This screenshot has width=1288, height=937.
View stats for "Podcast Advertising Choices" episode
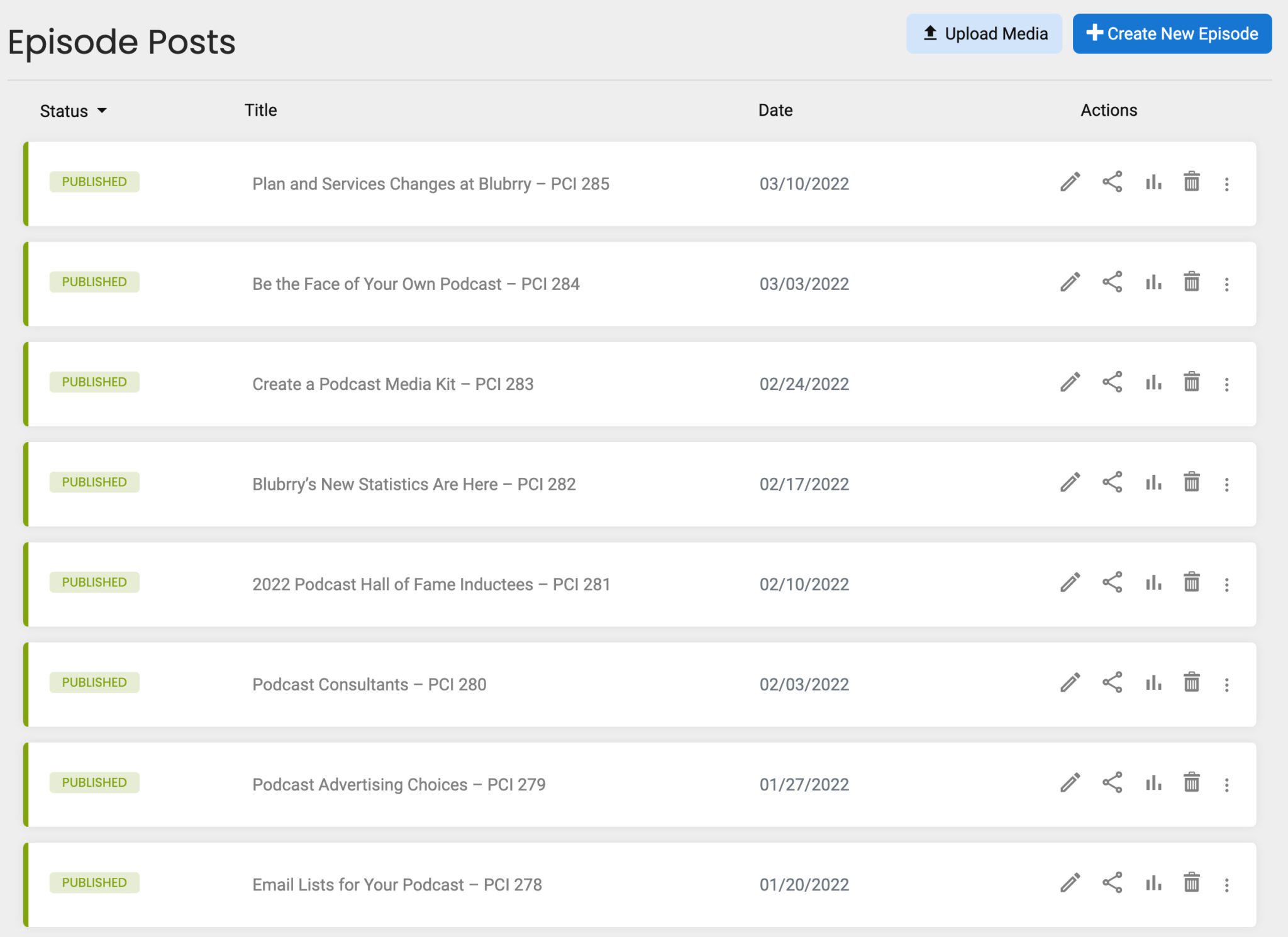pos(1153,784)
